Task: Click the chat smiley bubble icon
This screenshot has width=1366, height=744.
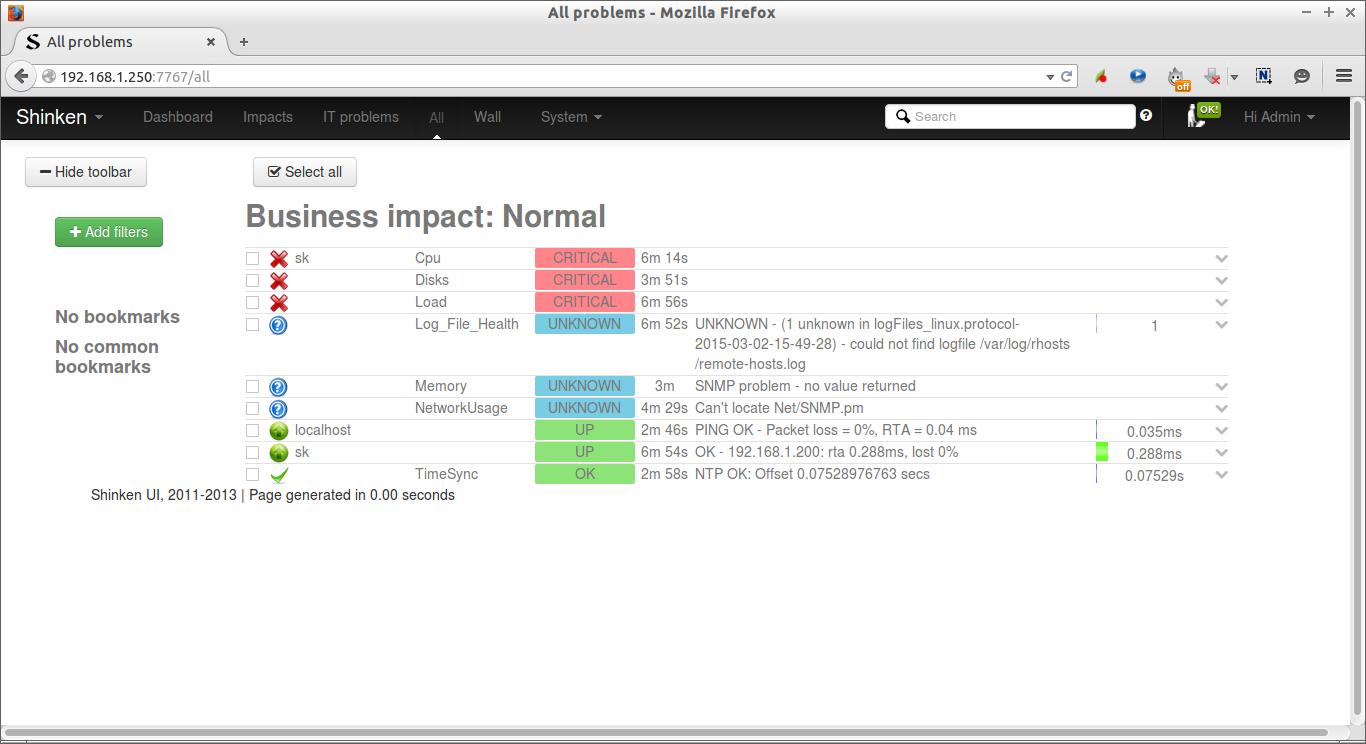Action: coord(1302,76)
